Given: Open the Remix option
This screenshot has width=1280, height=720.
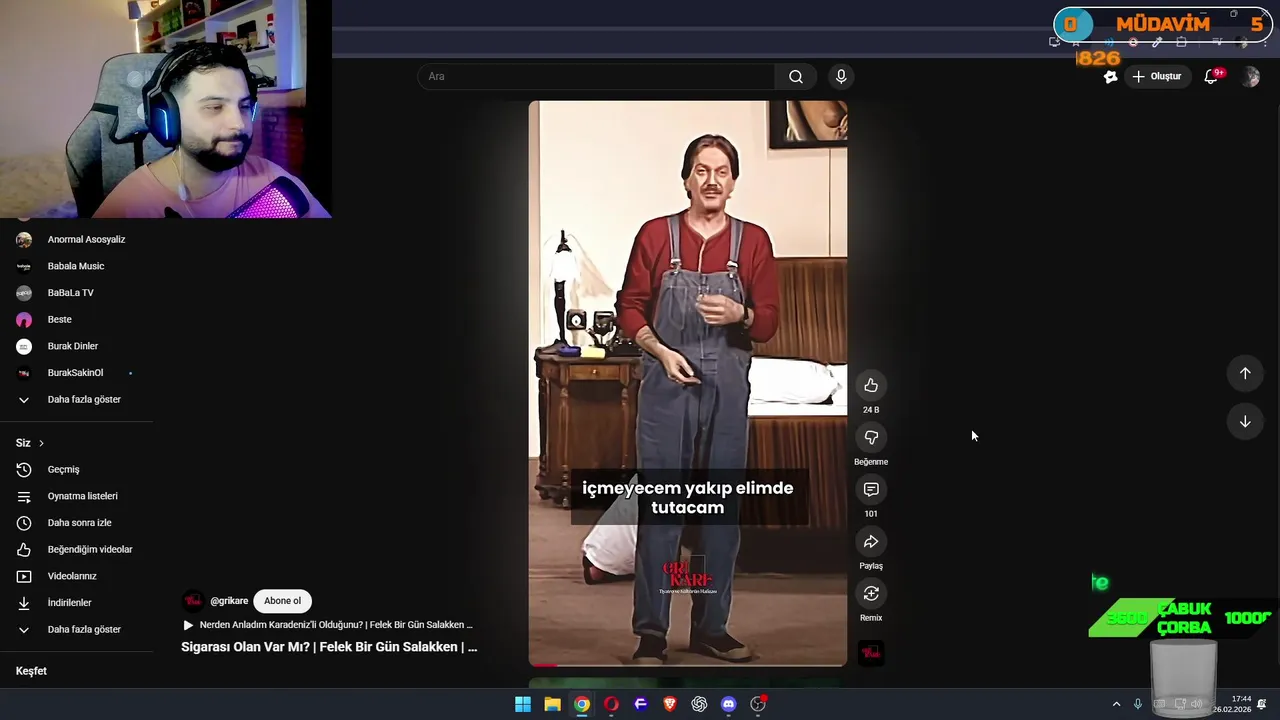Looking at the screenshot, I should (x=871, y=594).
